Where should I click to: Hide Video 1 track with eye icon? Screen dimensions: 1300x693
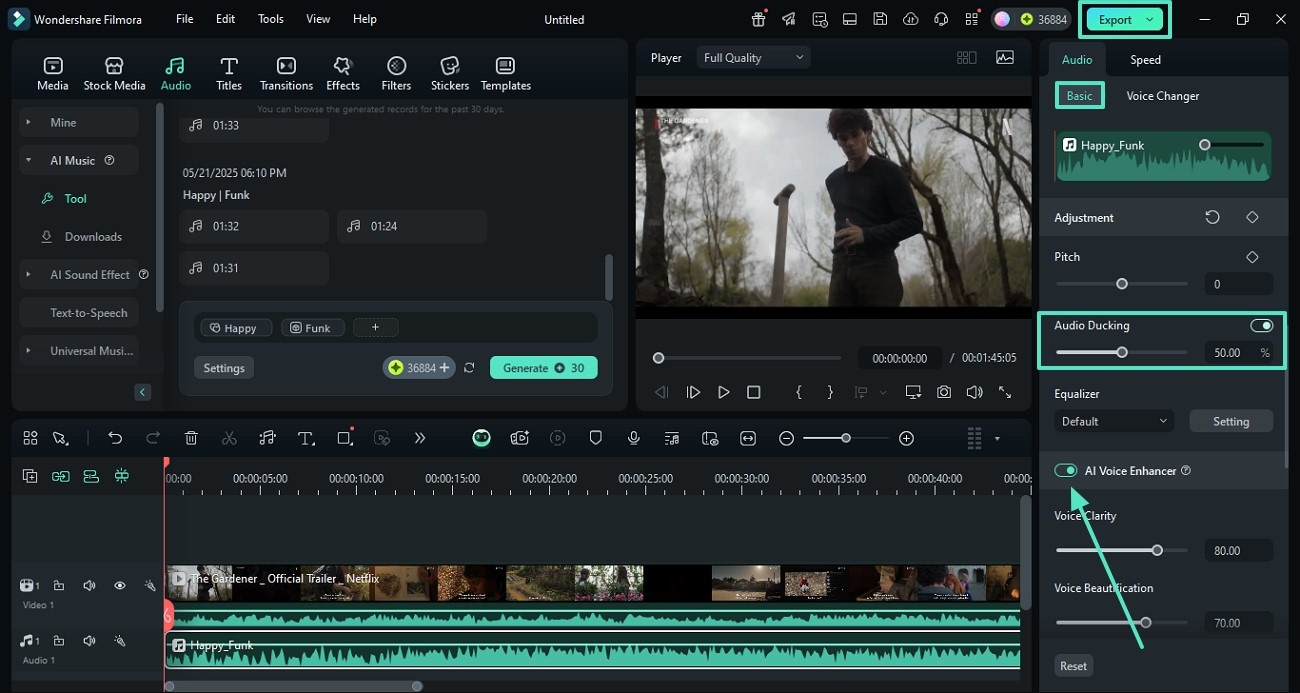click(x=119, y=585)
